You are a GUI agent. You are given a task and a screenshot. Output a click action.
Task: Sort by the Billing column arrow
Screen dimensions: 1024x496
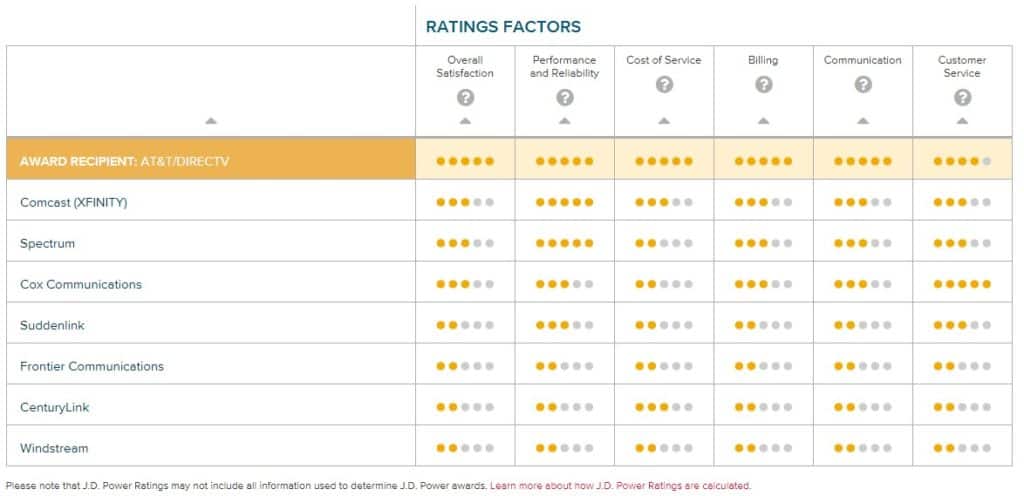[763, 121]
